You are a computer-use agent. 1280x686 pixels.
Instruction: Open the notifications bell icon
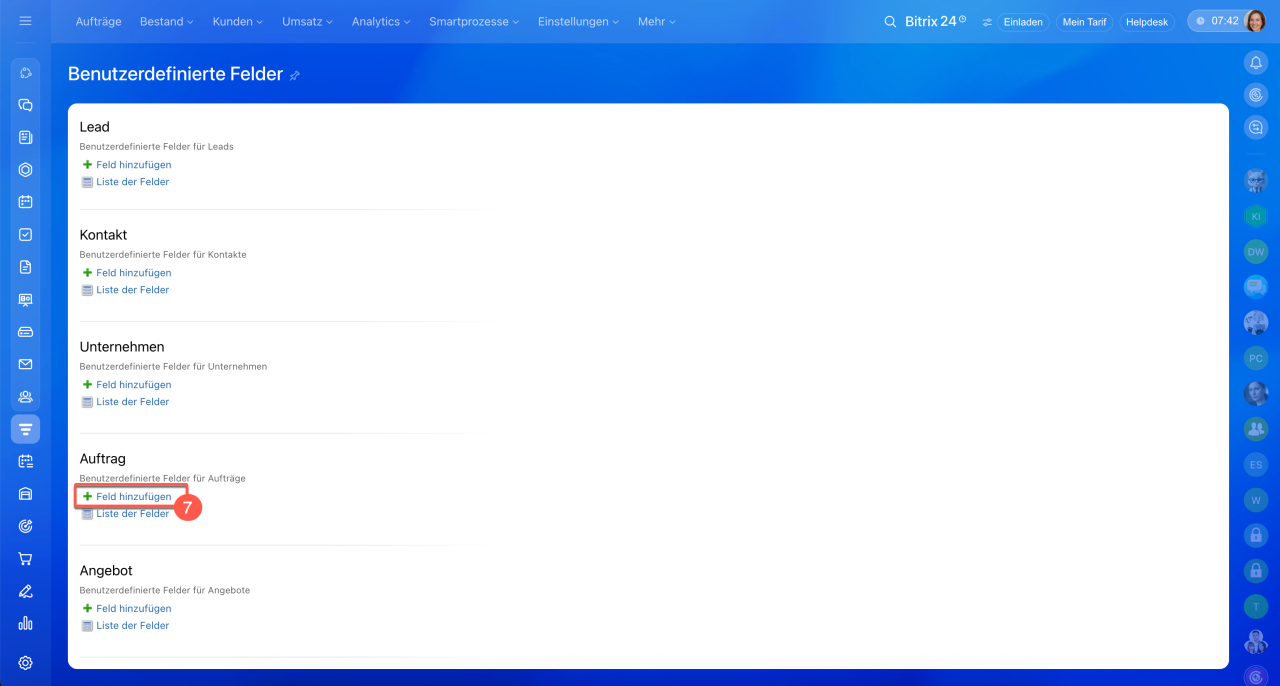[1256, 63]
